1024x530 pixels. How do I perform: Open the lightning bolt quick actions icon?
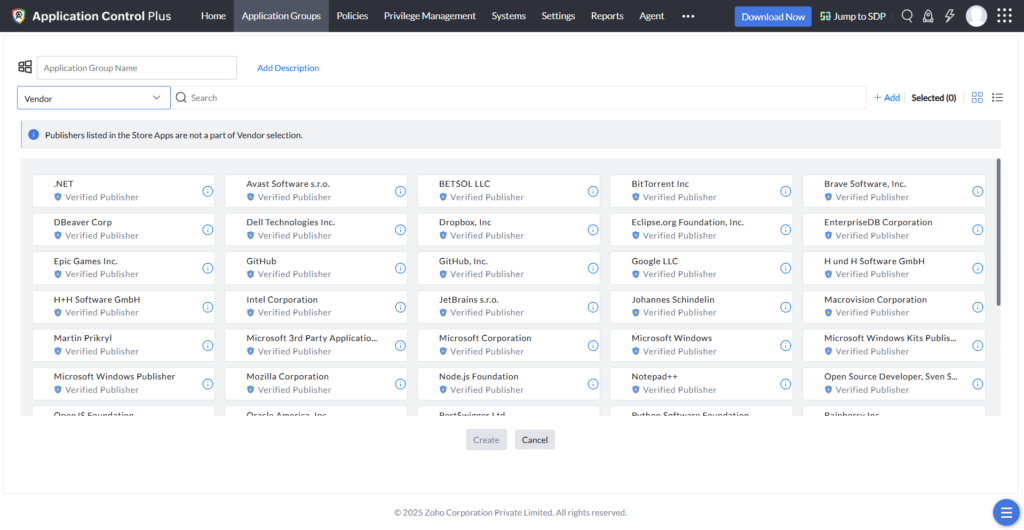[x=950, y=16]
